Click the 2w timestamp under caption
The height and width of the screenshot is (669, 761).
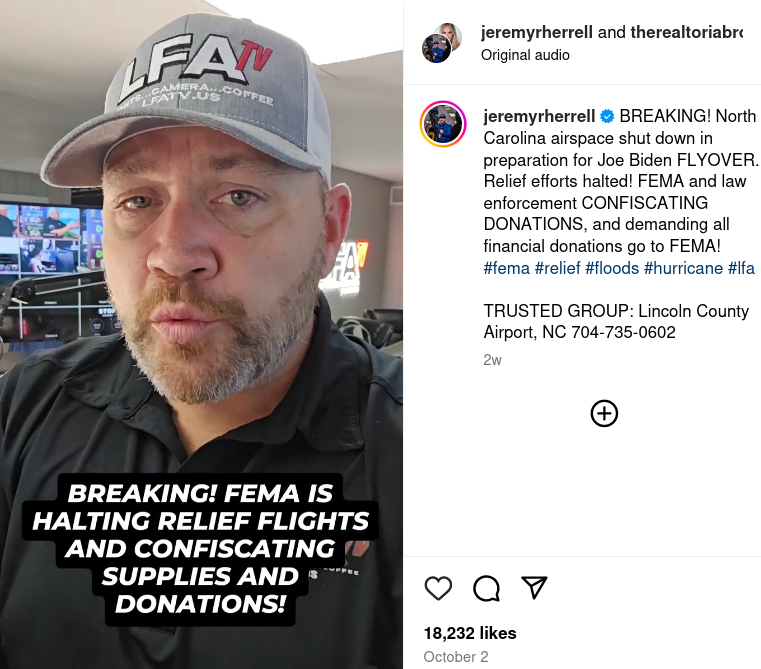(492, 360)
